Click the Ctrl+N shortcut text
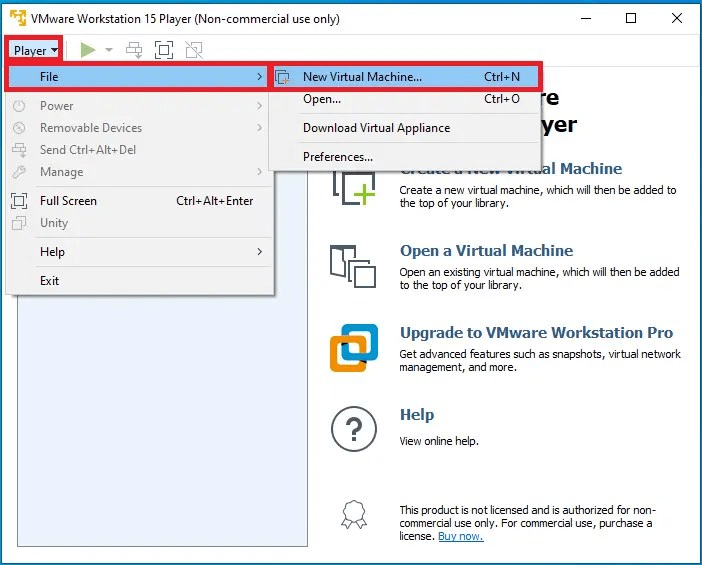 pos(502,77)
